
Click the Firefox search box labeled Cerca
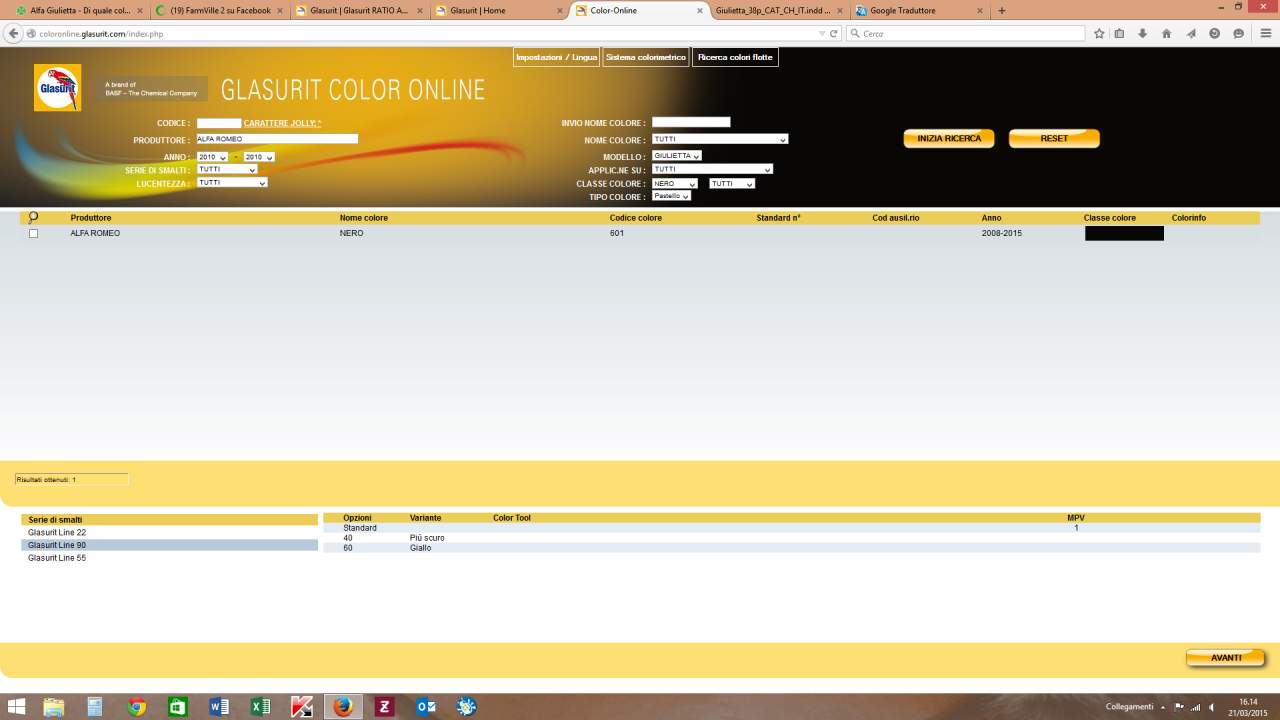click(x=965, y=33)
